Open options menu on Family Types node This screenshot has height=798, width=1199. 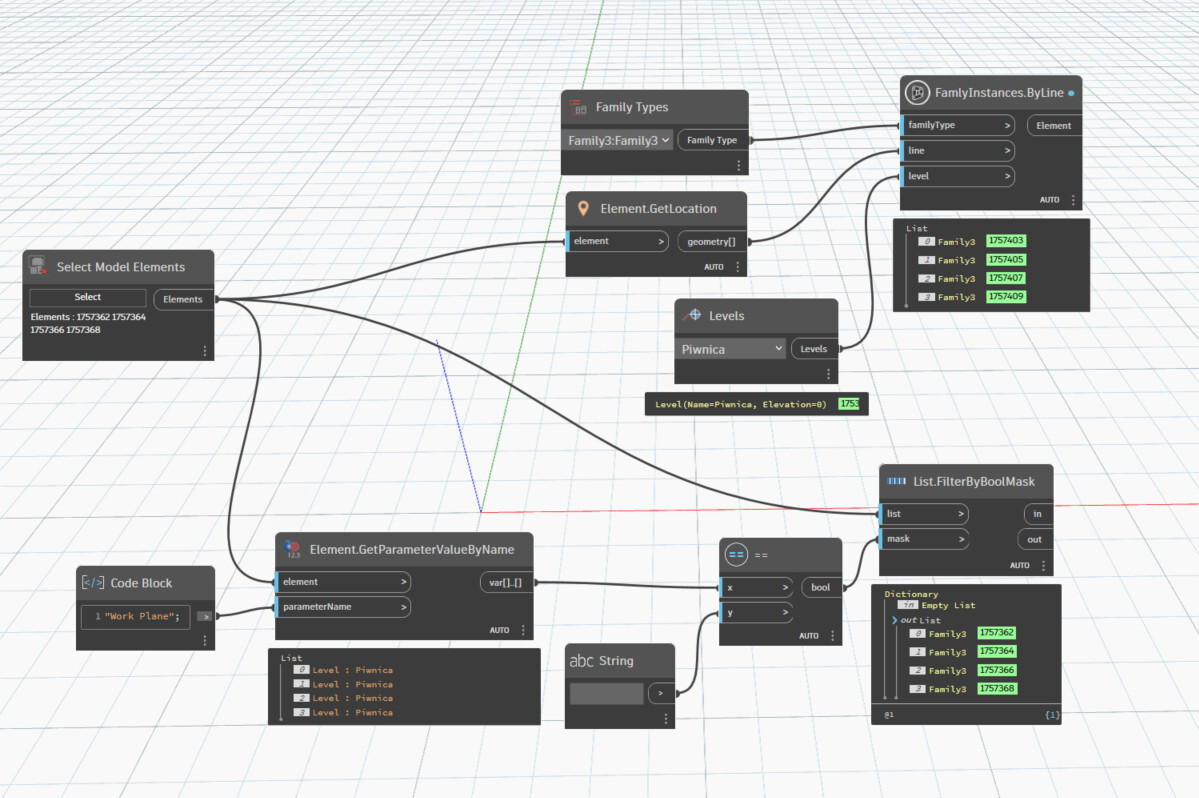[x=738, y=165]
